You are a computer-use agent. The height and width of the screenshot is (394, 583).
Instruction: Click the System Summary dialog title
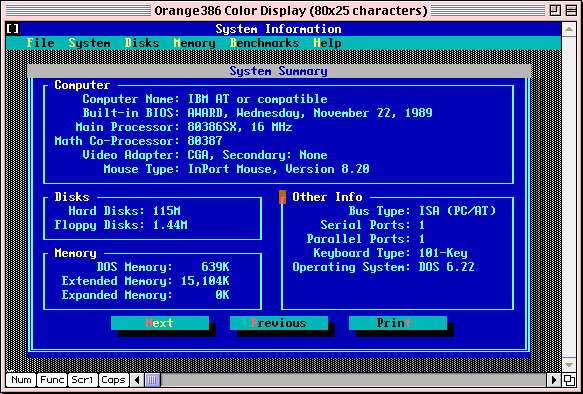(278, 71)
